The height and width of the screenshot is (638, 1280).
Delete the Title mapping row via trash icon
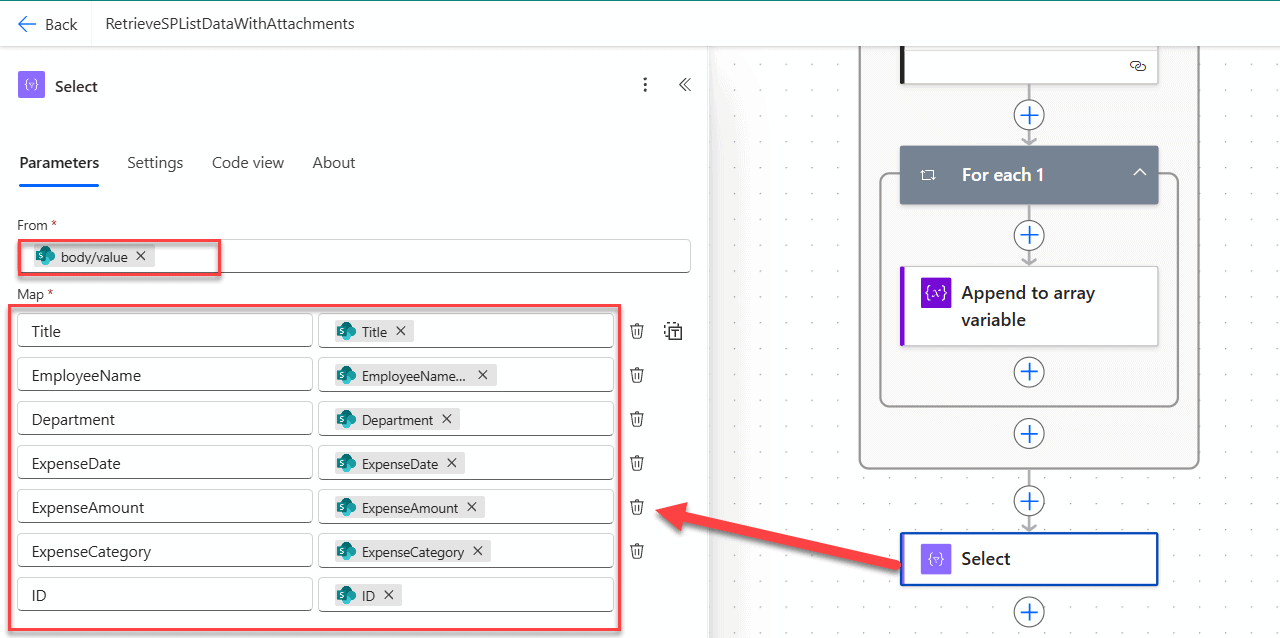636,330
